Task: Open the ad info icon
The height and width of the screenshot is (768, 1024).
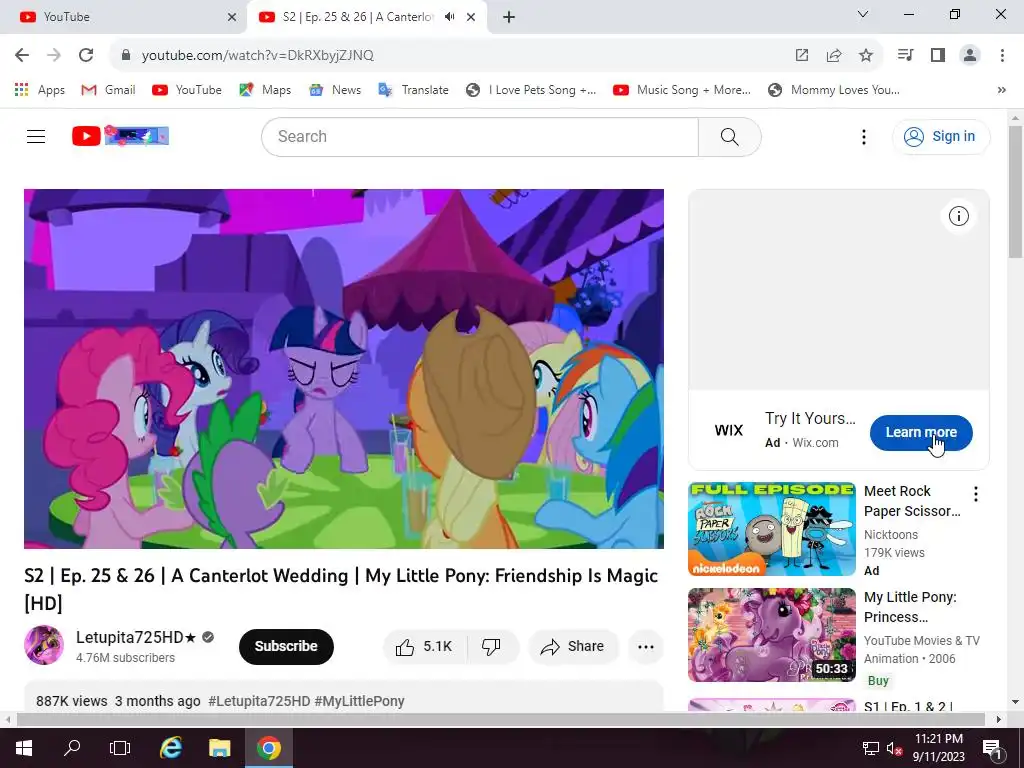Action: (x=958, y=216)
